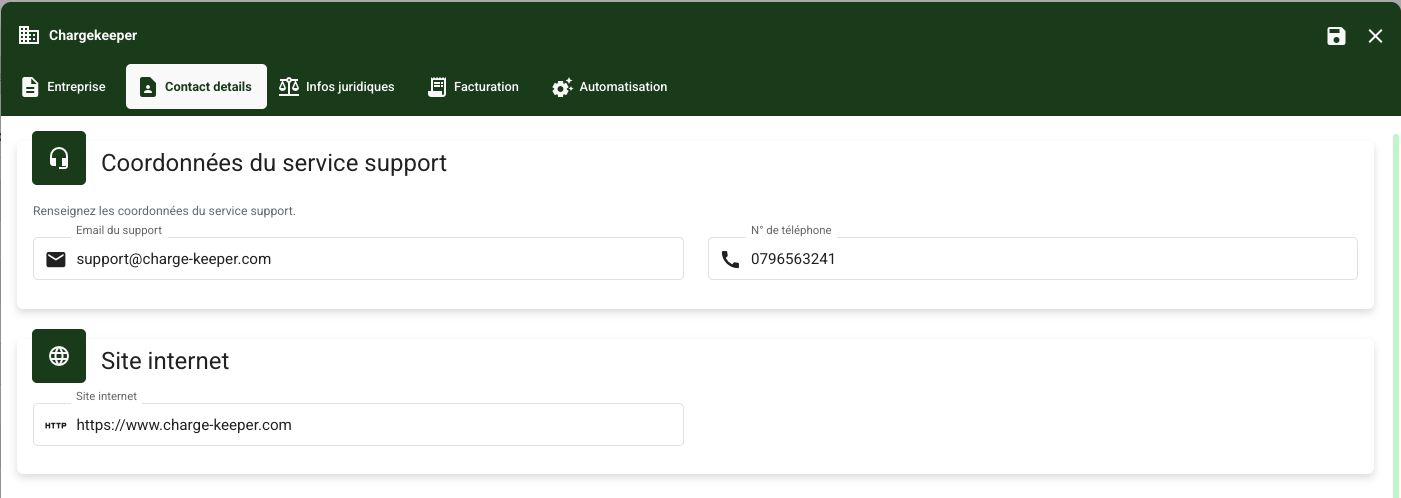Screen dimensions: 1401x498
Task: Open the Automatisation tab
Action: point(610,87)
